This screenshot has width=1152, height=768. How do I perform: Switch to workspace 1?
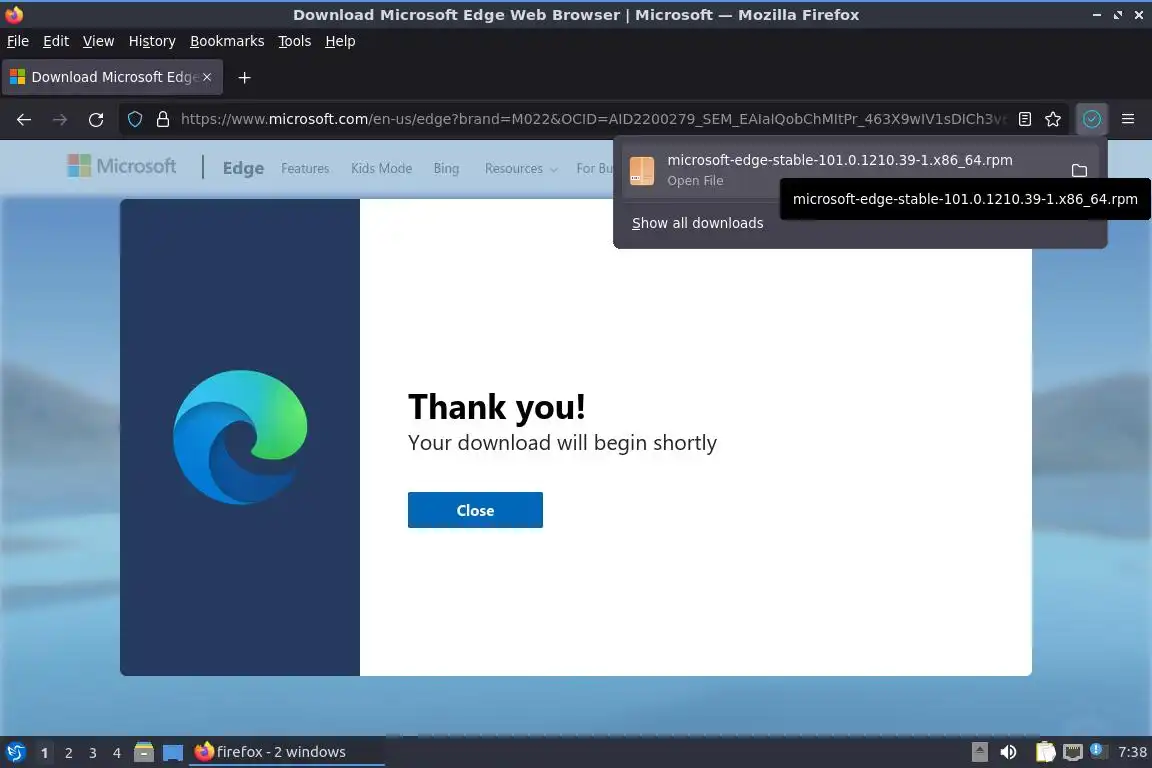coord(44,753)
